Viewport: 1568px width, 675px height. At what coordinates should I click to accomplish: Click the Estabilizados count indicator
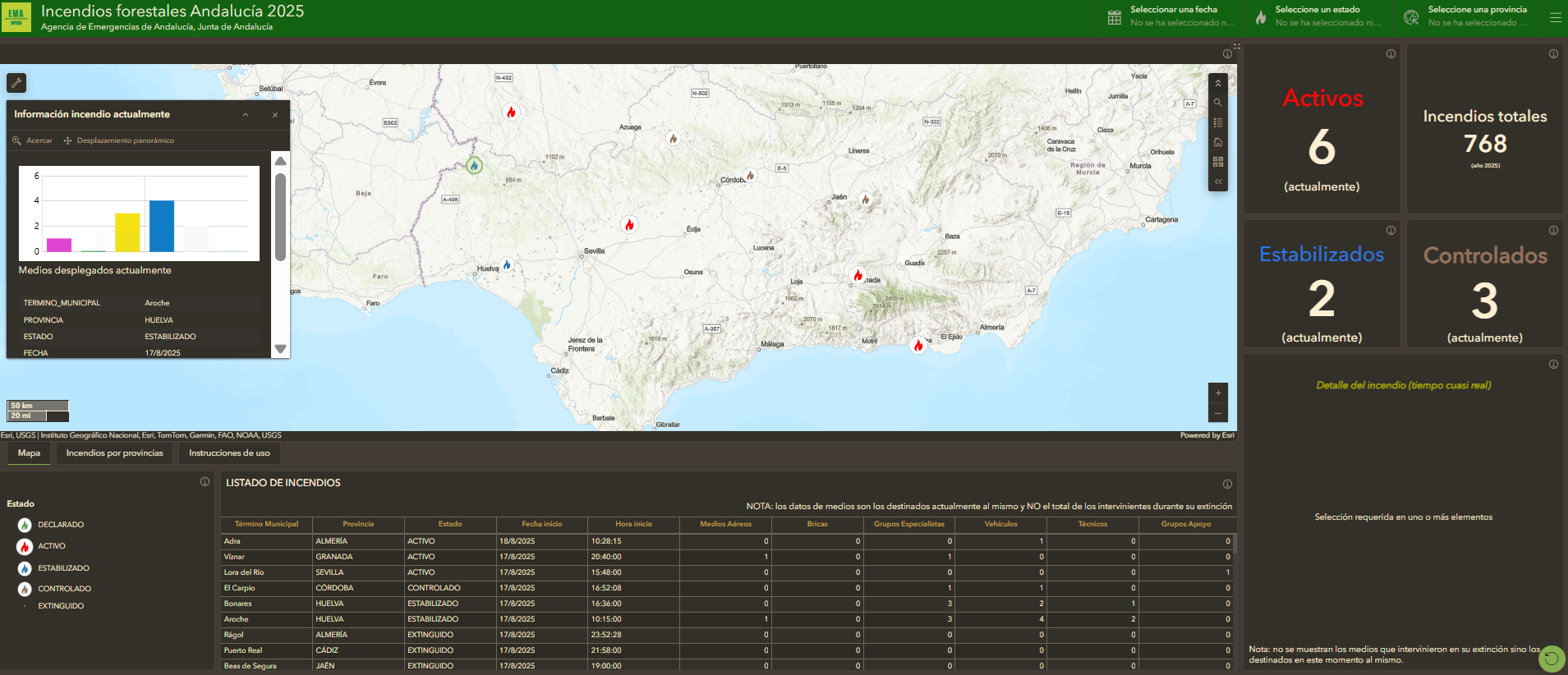coord(1322,298)
